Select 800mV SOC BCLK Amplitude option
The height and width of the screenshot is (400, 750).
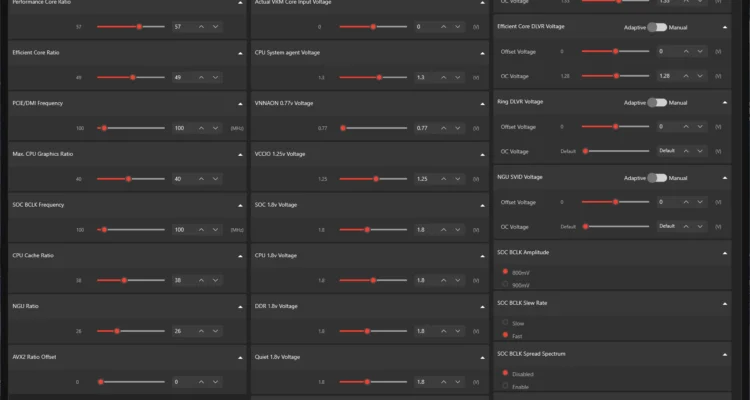(505, 271)
